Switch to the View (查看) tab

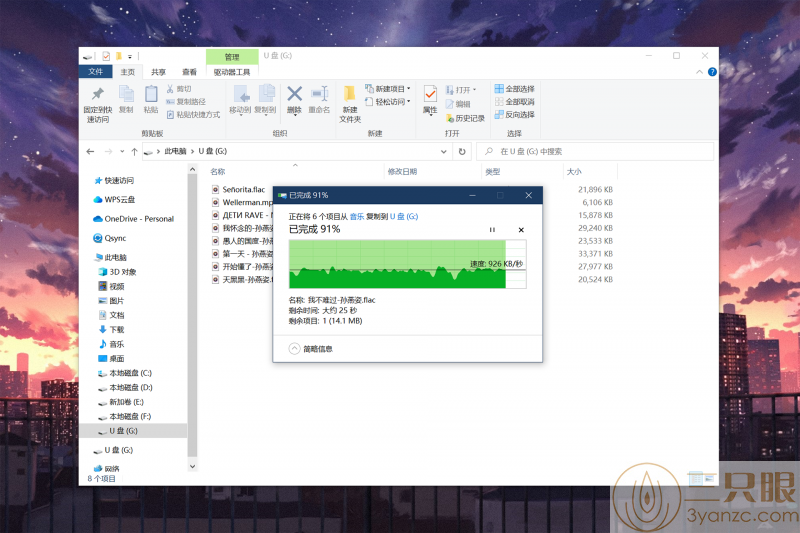tap(189, 72)
